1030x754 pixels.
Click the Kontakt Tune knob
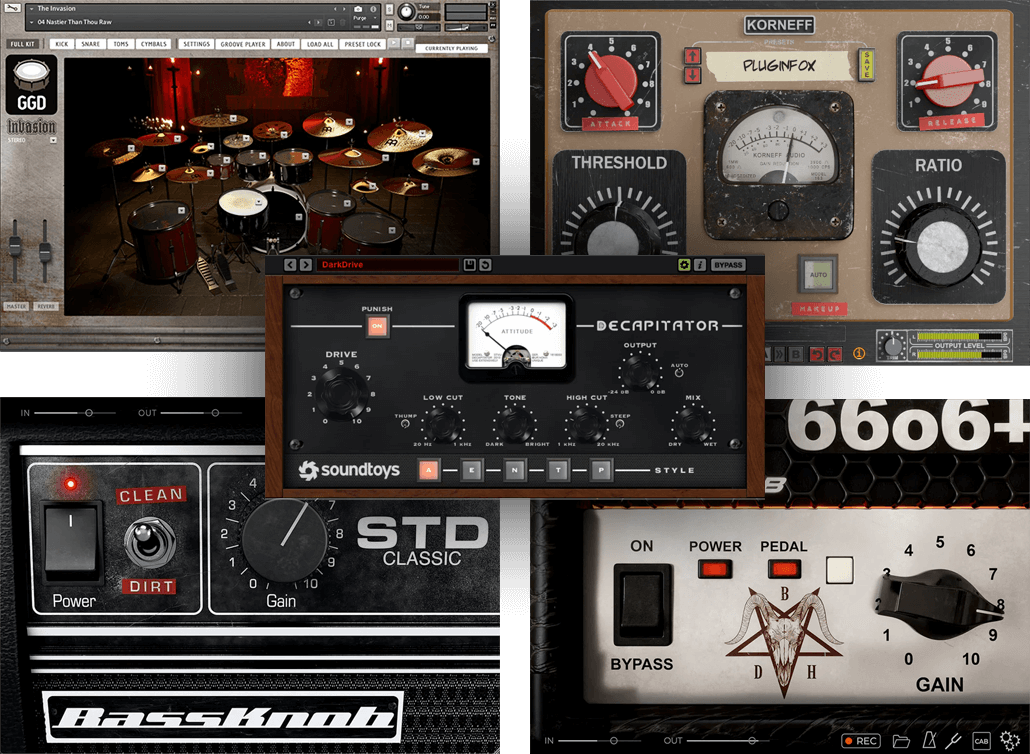(407, 12)
